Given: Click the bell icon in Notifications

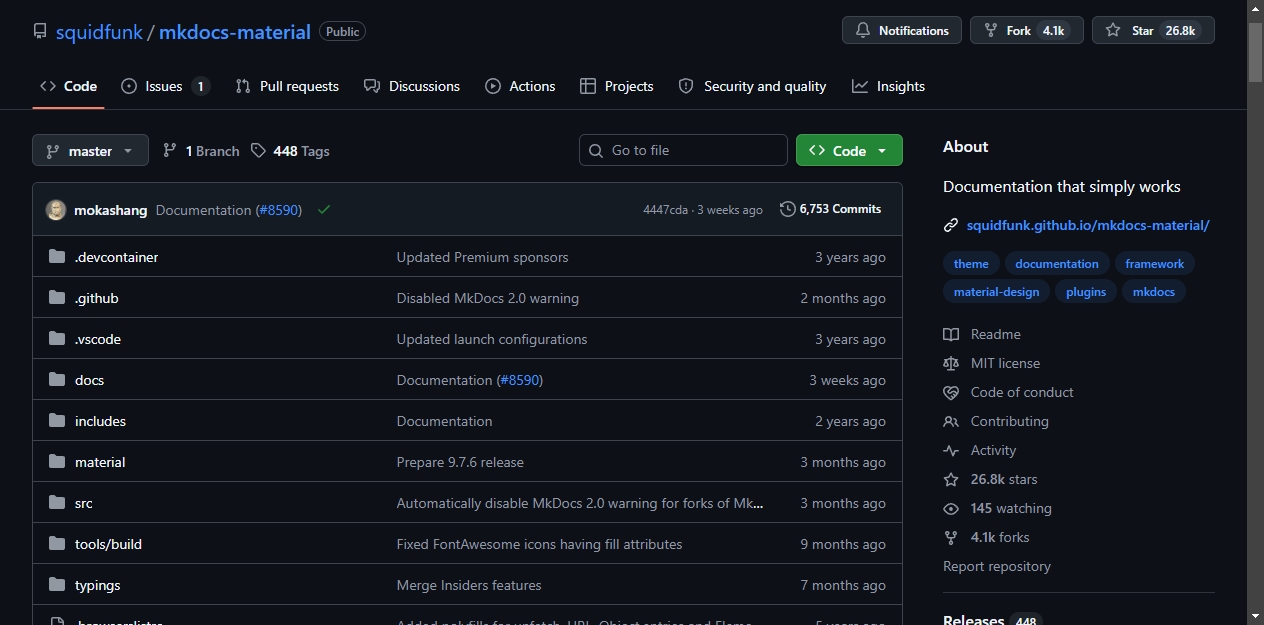Looking at the screenshot, I should [x=863, y=31].
